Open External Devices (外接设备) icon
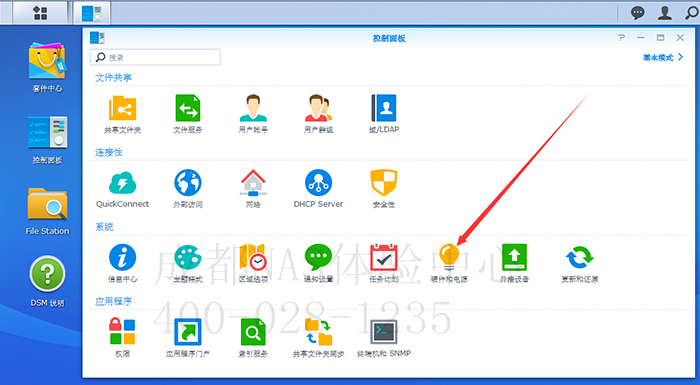 [514, 257]
